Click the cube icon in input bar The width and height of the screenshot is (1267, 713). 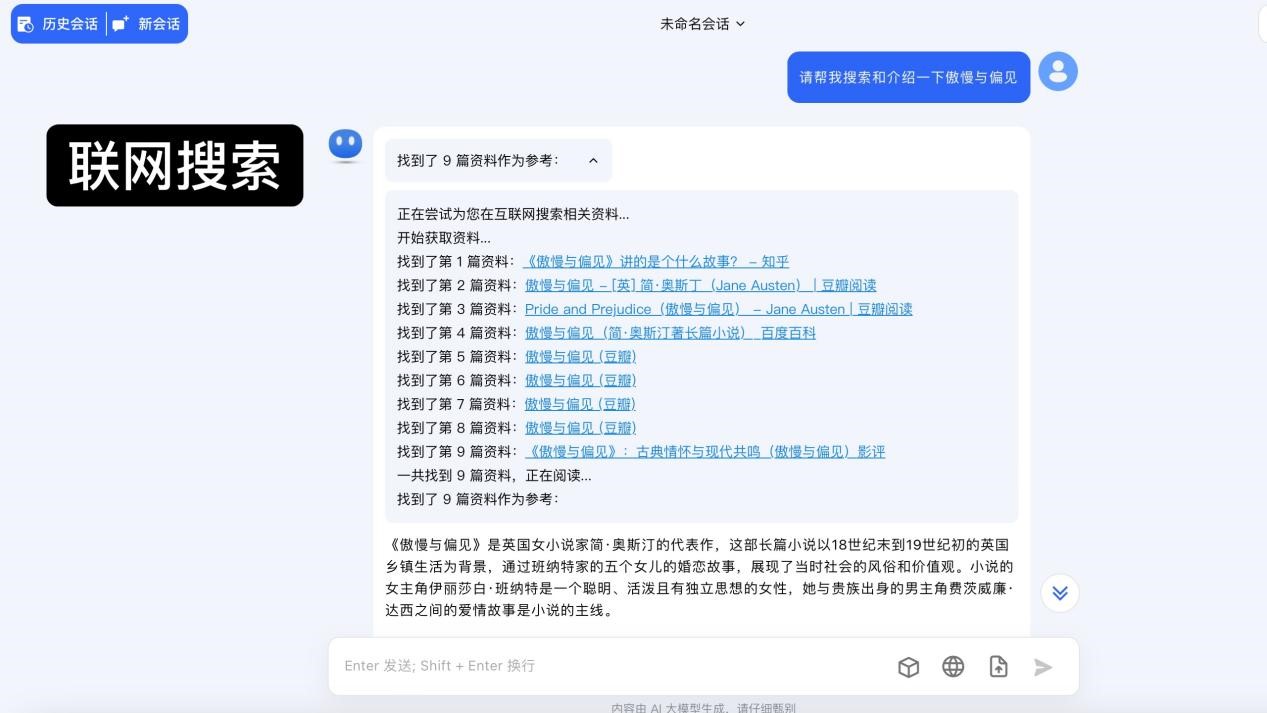908,667
